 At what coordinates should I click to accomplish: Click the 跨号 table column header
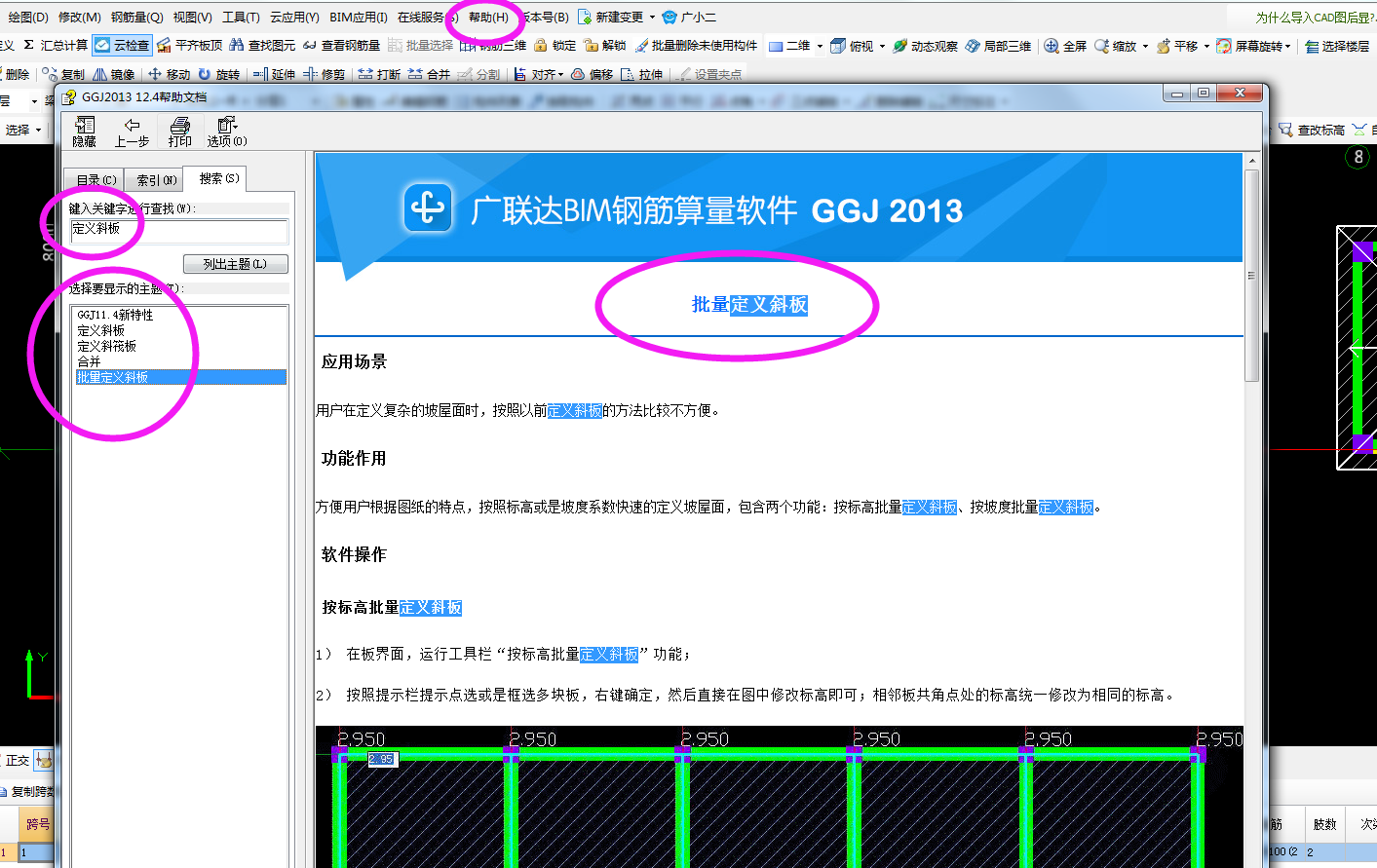click(x=38, y=824)
